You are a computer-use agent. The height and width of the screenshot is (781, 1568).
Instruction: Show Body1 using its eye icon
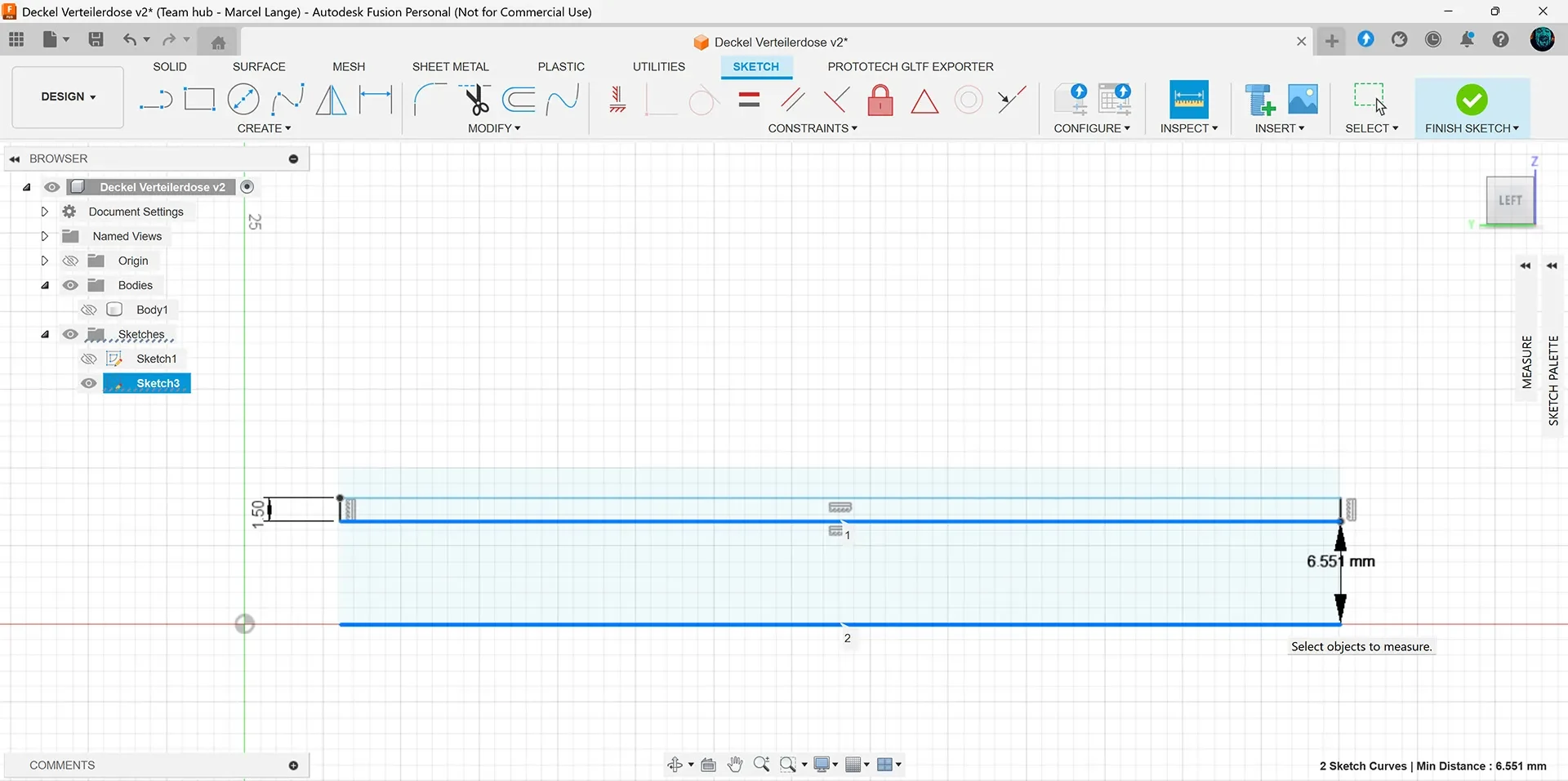click(89, 310)
